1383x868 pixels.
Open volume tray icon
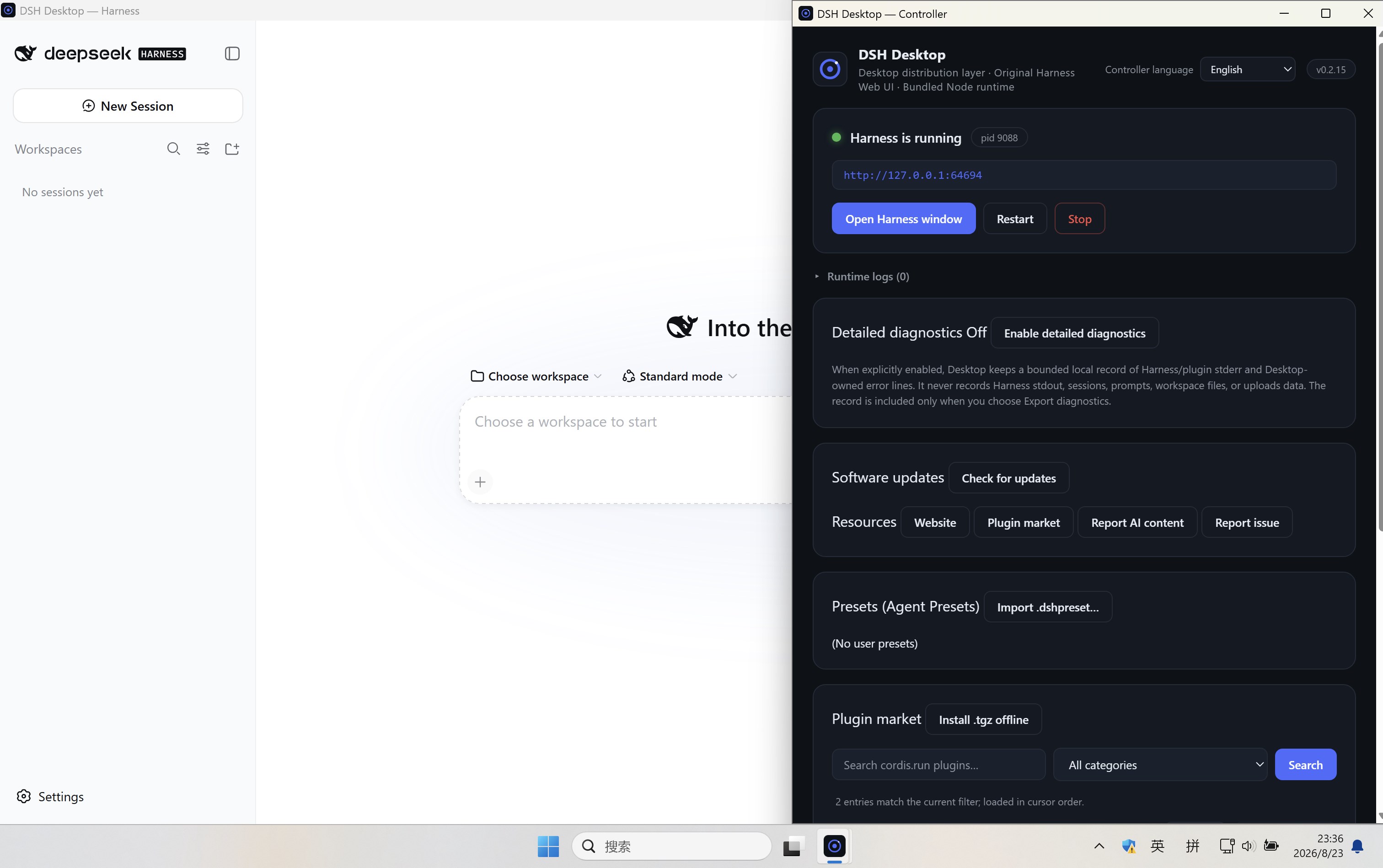(x=1248, y=846)
